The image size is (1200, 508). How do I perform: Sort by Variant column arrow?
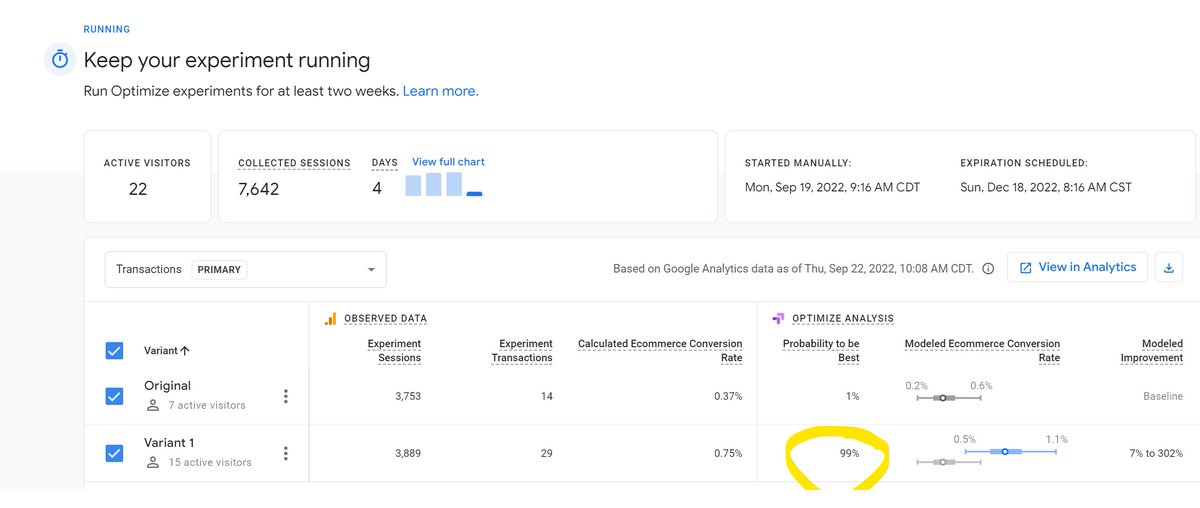pos(185,351)
